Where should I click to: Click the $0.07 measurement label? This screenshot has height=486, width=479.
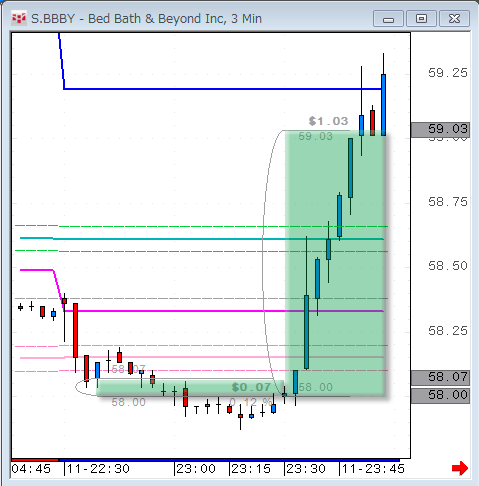coord(251,387)
